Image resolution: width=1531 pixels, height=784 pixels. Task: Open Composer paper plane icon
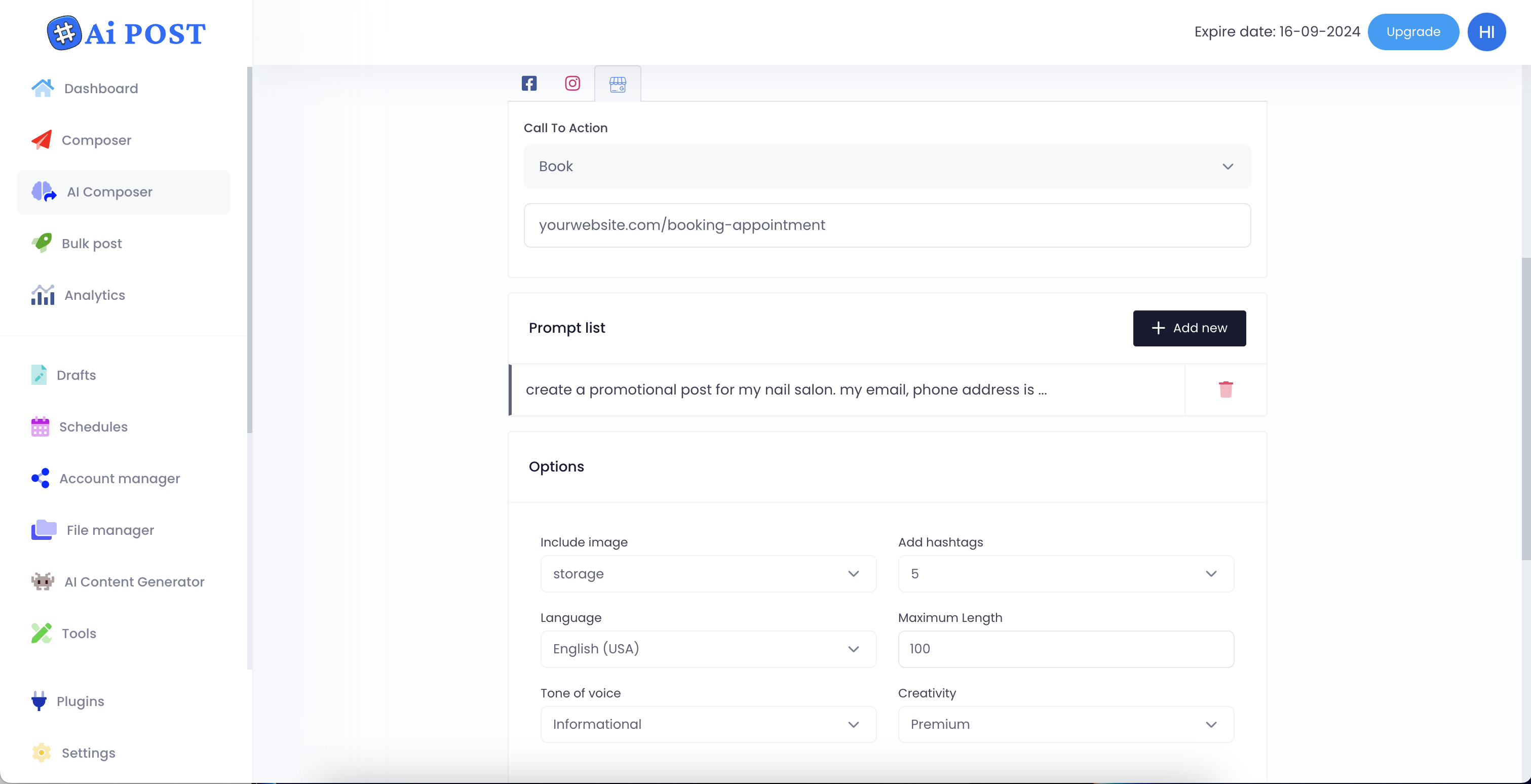tap(42, 140)
